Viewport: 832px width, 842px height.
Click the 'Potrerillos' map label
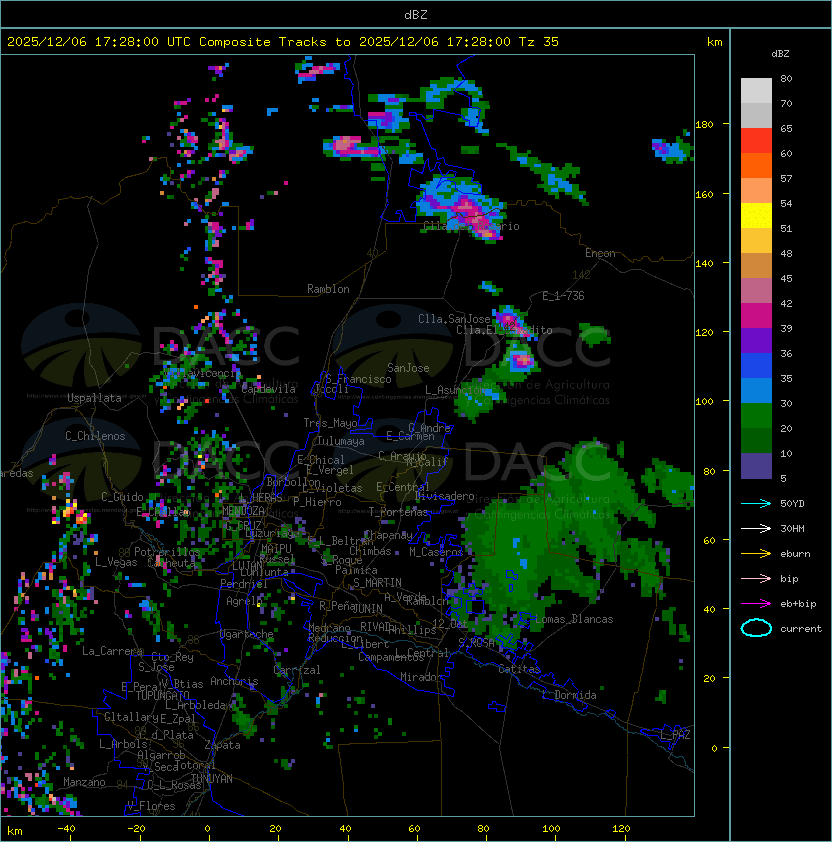pyautogui.click(x=167, y=552)
